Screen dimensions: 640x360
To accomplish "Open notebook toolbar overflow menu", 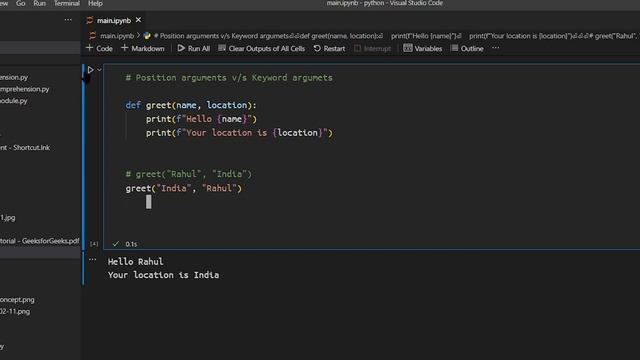I will pos(496,48).
